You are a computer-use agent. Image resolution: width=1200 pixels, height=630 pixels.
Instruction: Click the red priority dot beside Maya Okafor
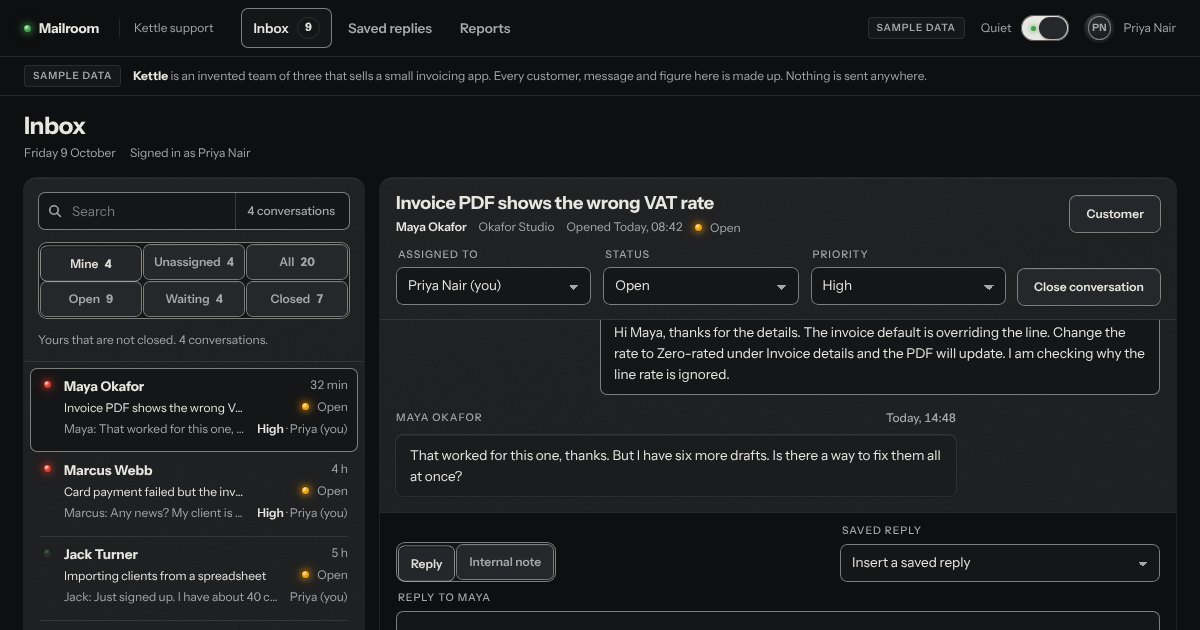47,385
